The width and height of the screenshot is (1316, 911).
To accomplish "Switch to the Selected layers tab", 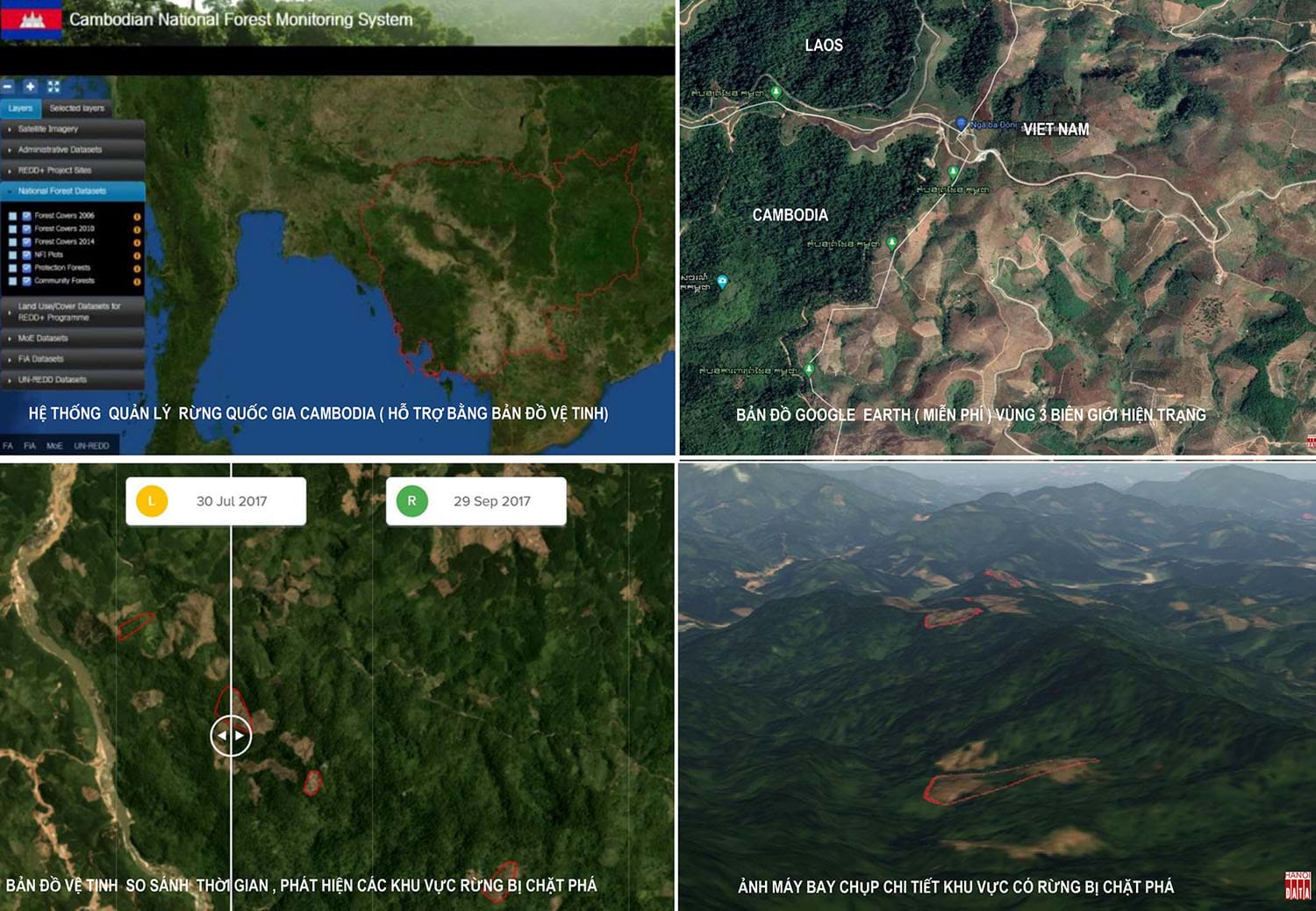I will point(77,109).
